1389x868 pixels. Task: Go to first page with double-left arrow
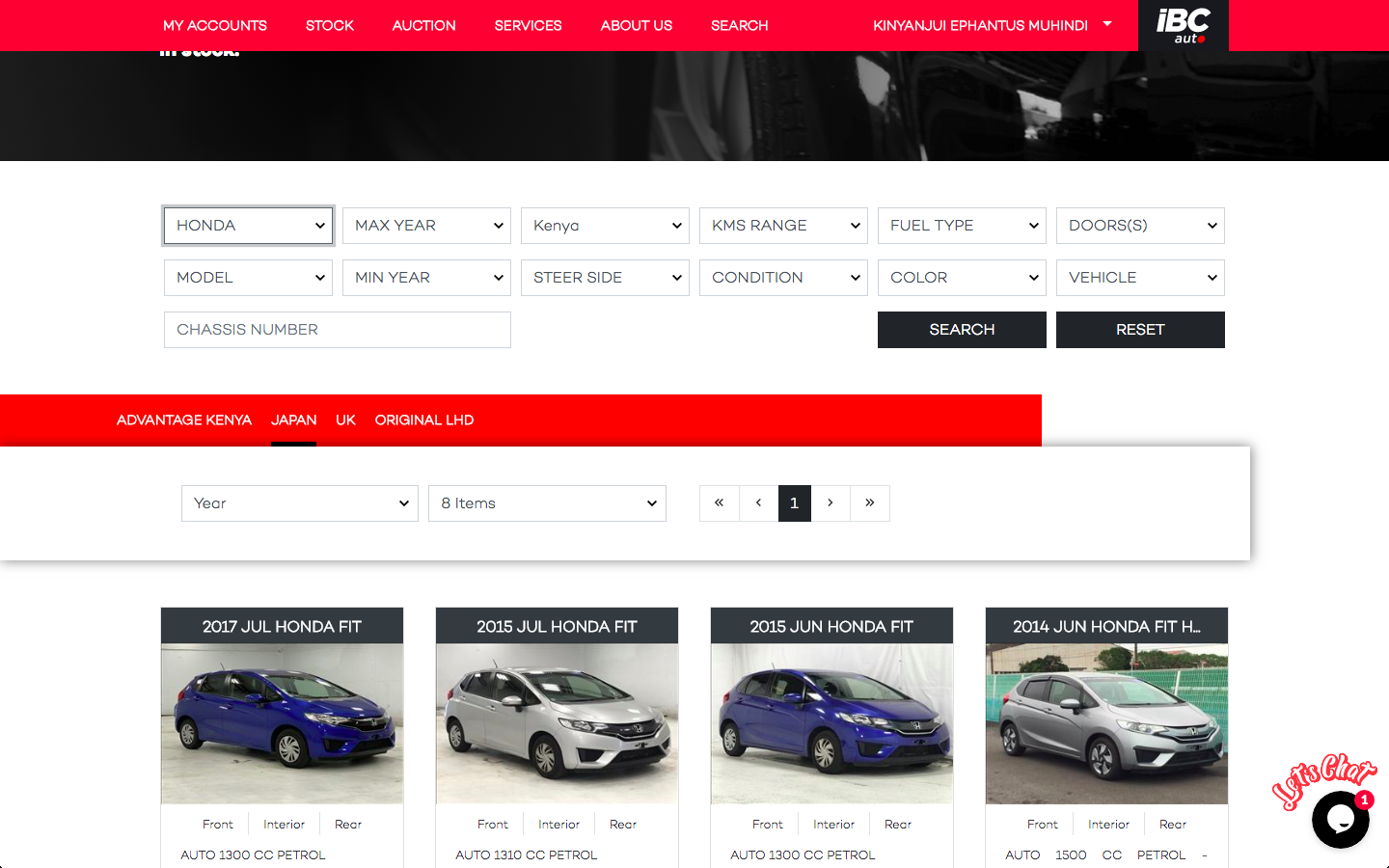(720, 503)
